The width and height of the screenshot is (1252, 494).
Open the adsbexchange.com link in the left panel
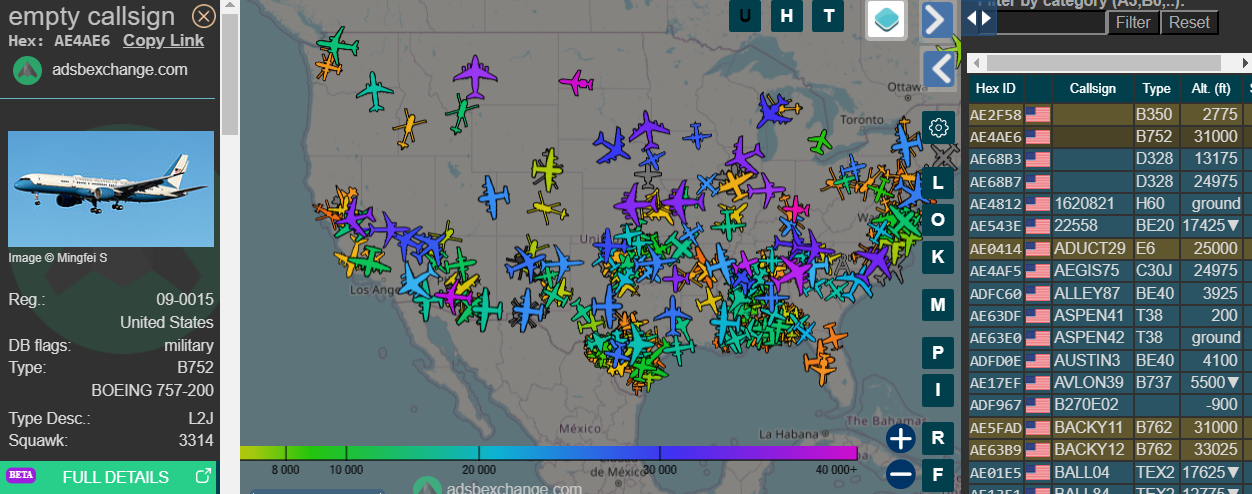coord(120,69)
